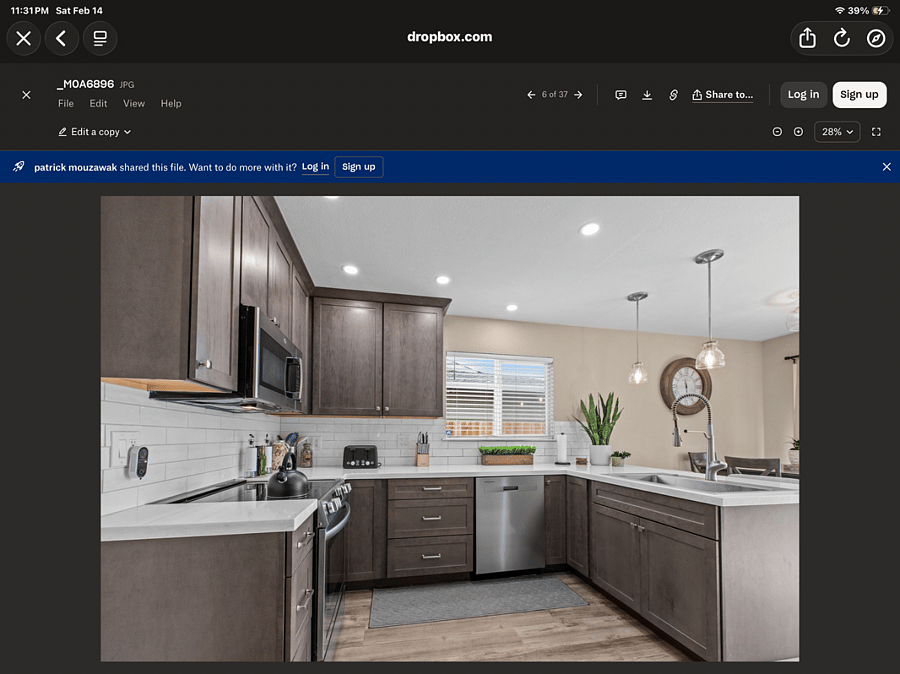Screen dimensions: 900x674
Task: Click the _M0A6896 file name
Action: tap(86, 84)
